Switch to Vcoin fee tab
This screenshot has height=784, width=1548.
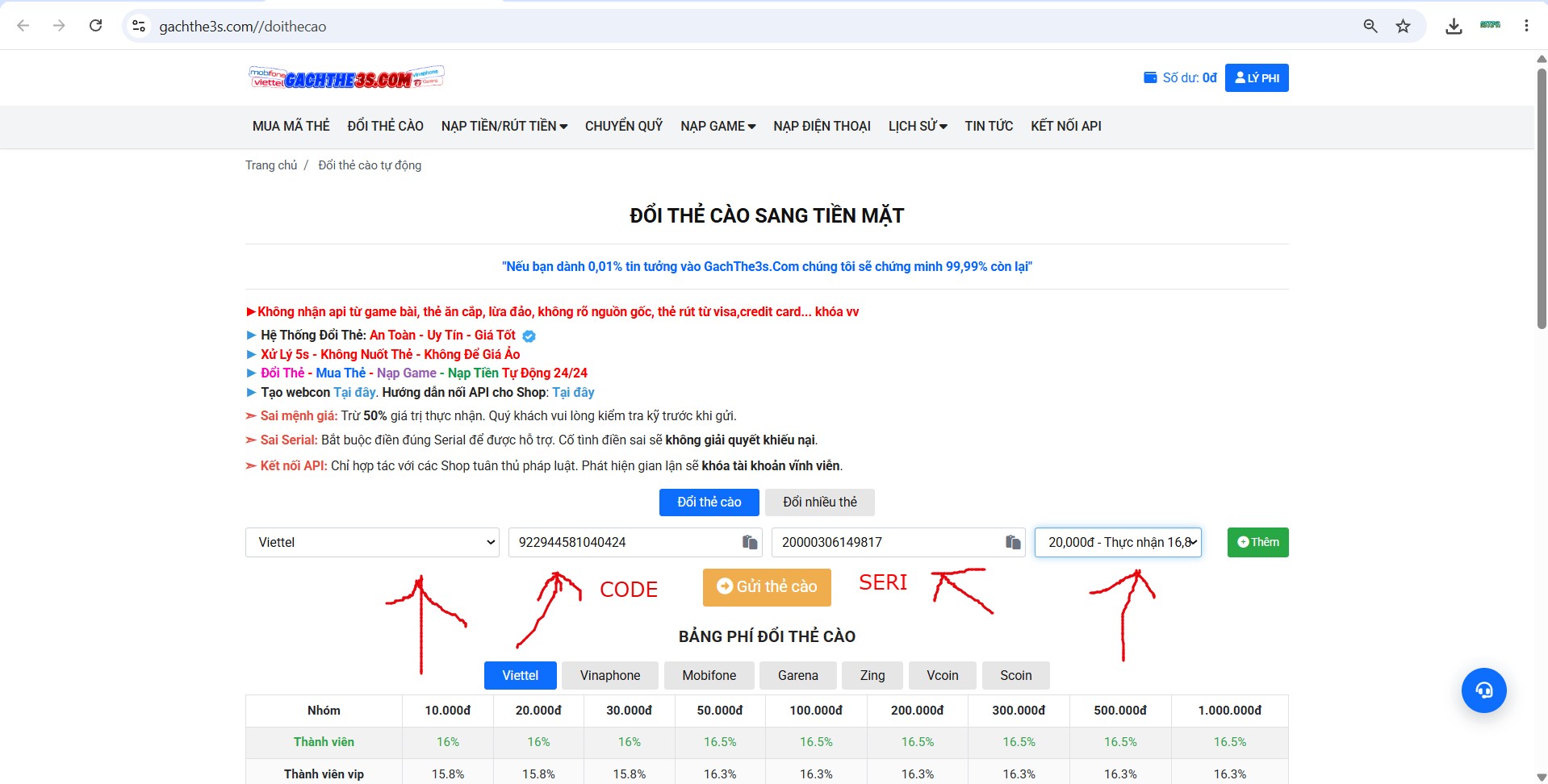(x=943, y=675)
